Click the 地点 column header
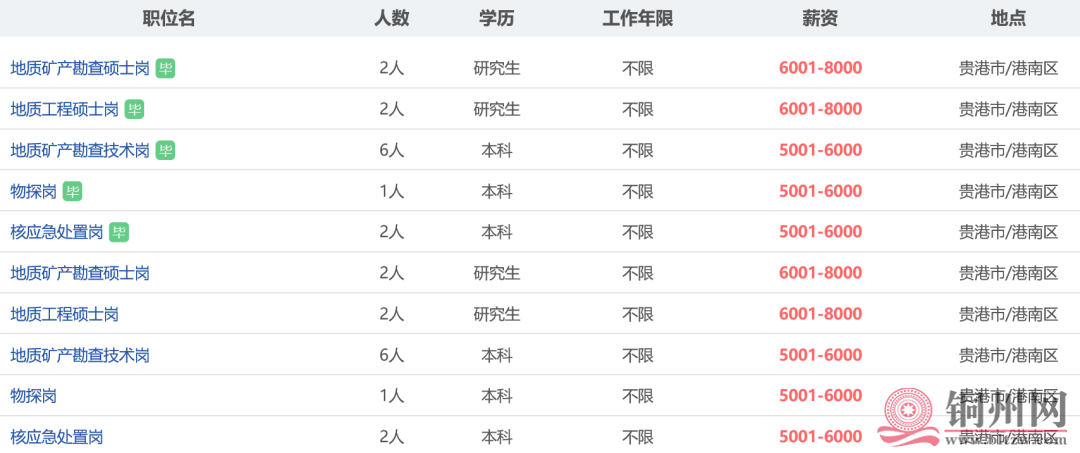This screenshot has width=1080, height=453. (1008, 19)
